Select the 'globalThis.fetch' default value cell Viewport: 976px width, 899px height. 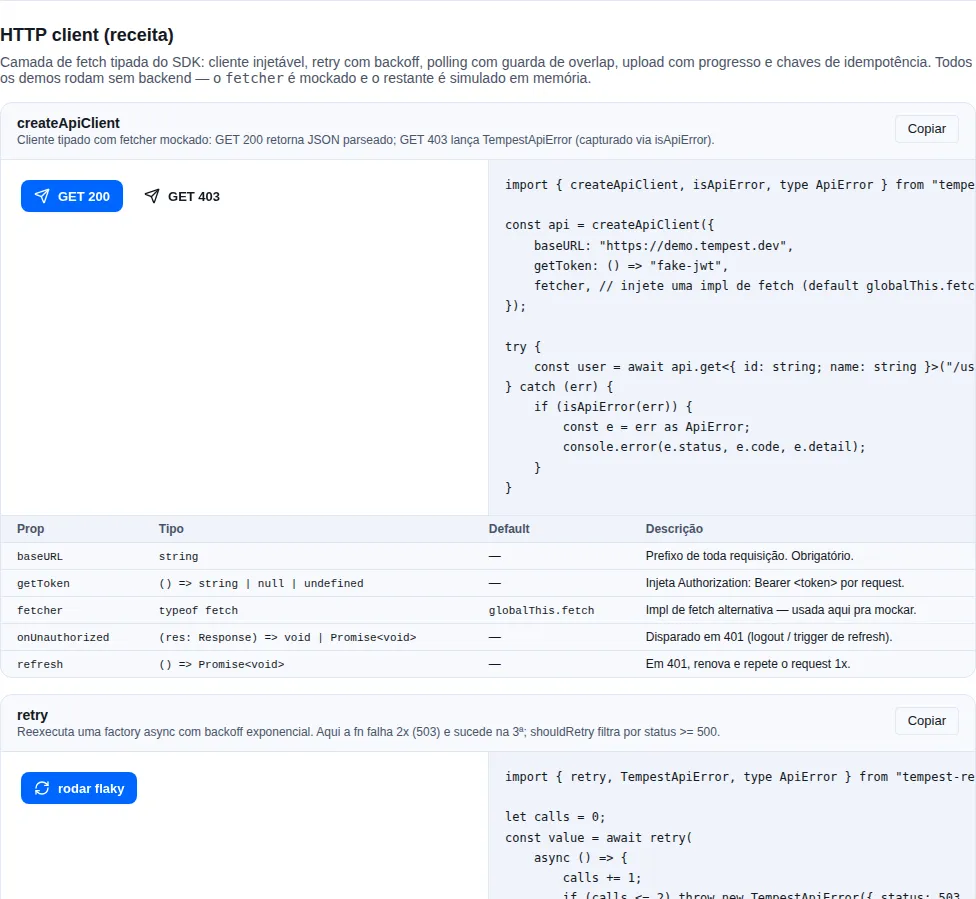pos(542,610)
